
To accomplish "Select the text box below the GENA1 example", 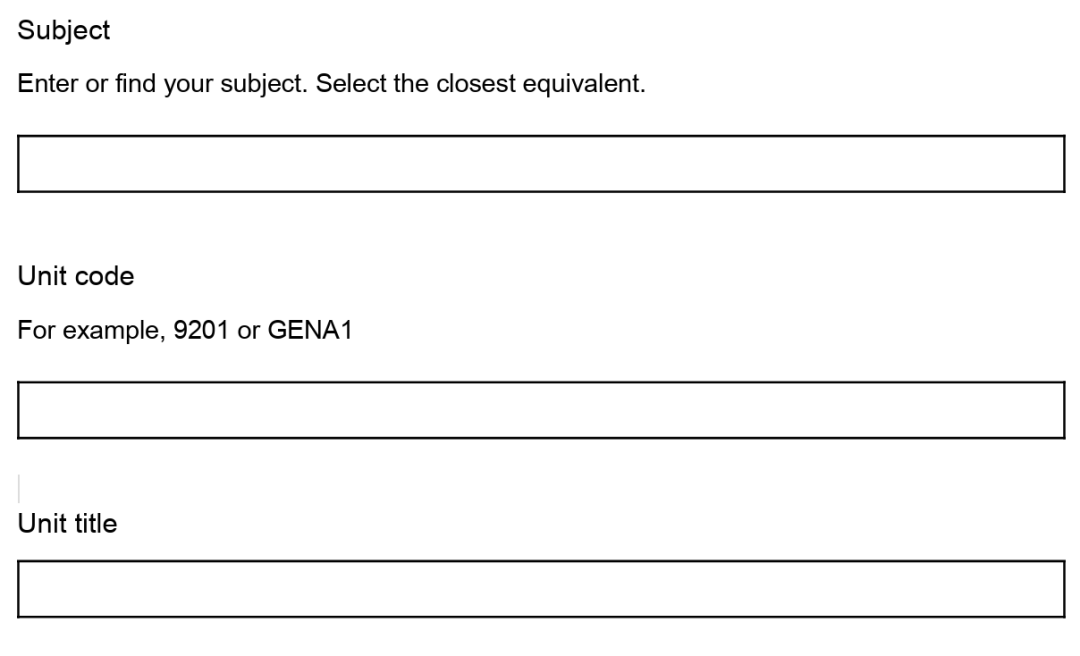I will pos(540,410).
